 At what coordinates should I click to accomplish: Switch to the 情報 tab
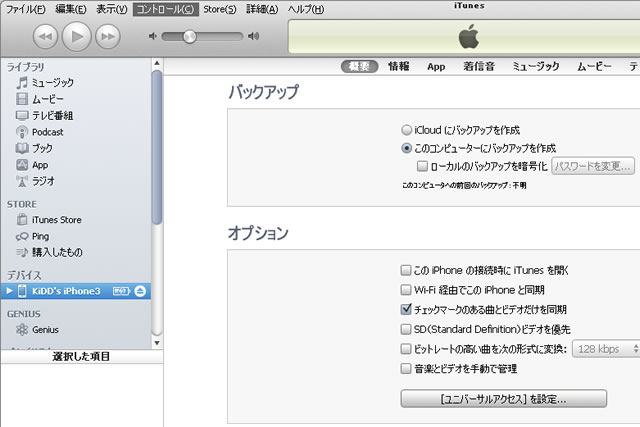(x=399, y=66)
